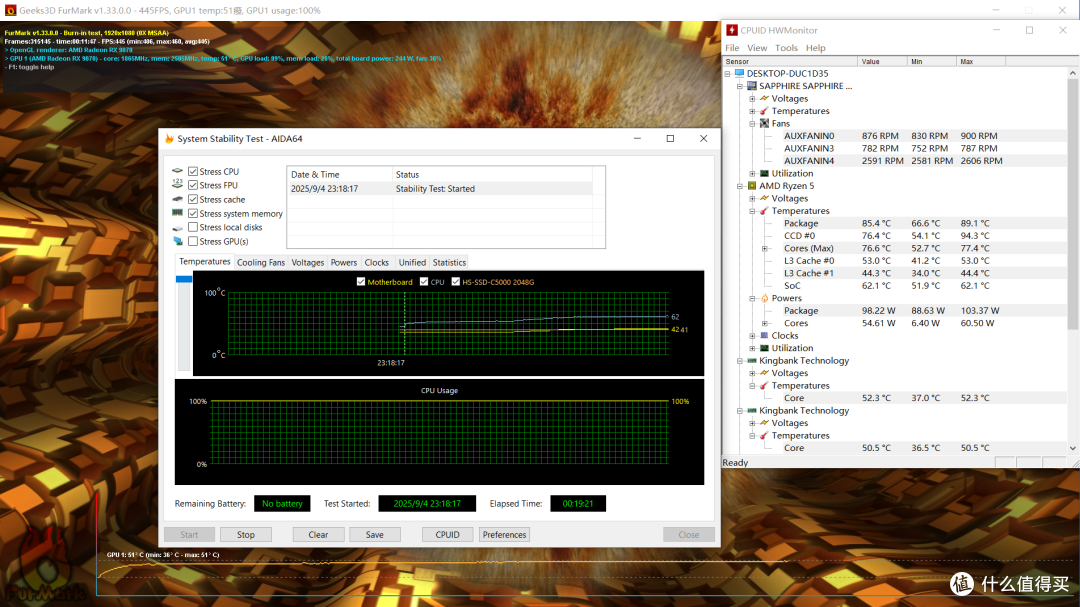Open the Tools menu in HWMonitor
Viewport: 1080px width, 607px height.
coord(786,48)
